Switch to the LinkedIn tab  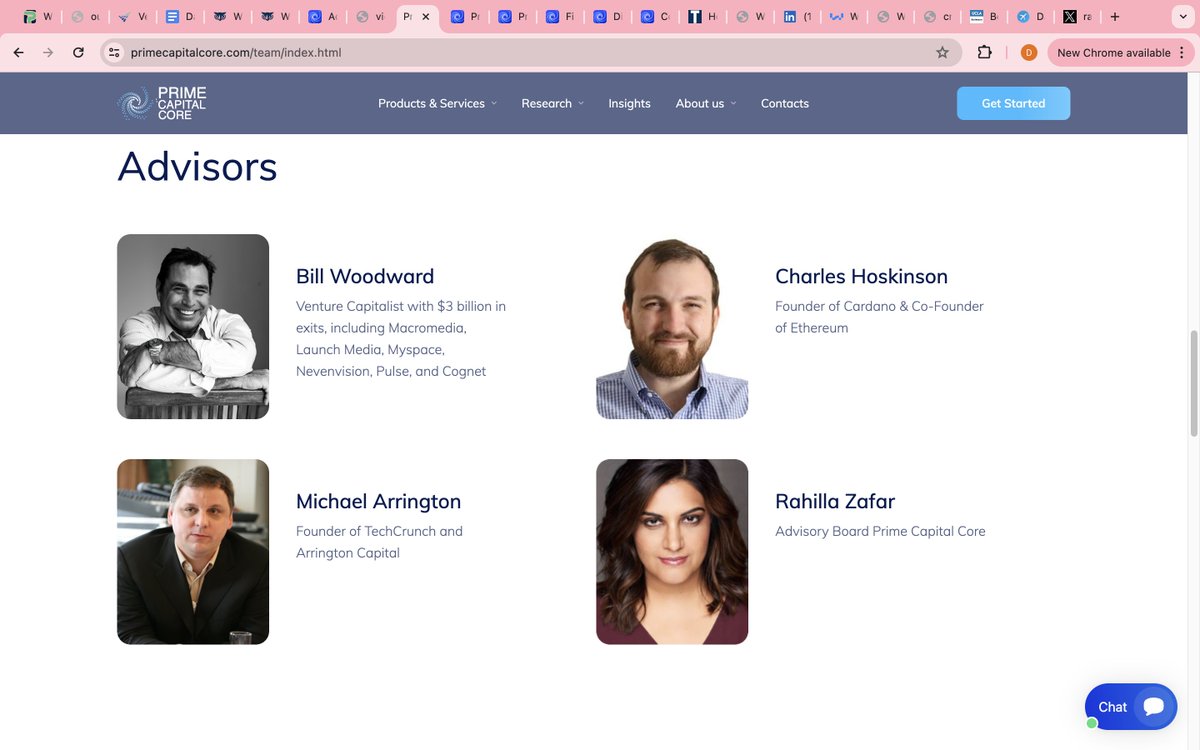tap(798, 17)
